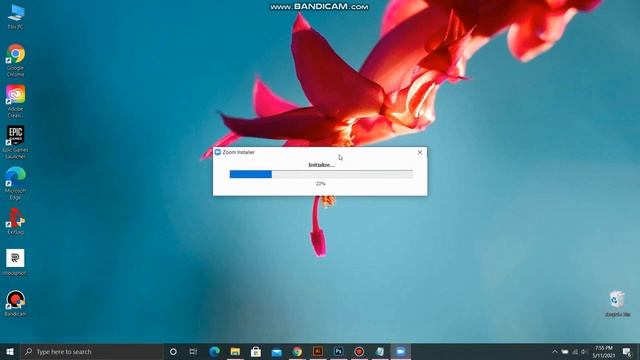Open Google Chrome desktop shortcut
The height and width of the screenshot is (360, 640).
pos(16,60)
